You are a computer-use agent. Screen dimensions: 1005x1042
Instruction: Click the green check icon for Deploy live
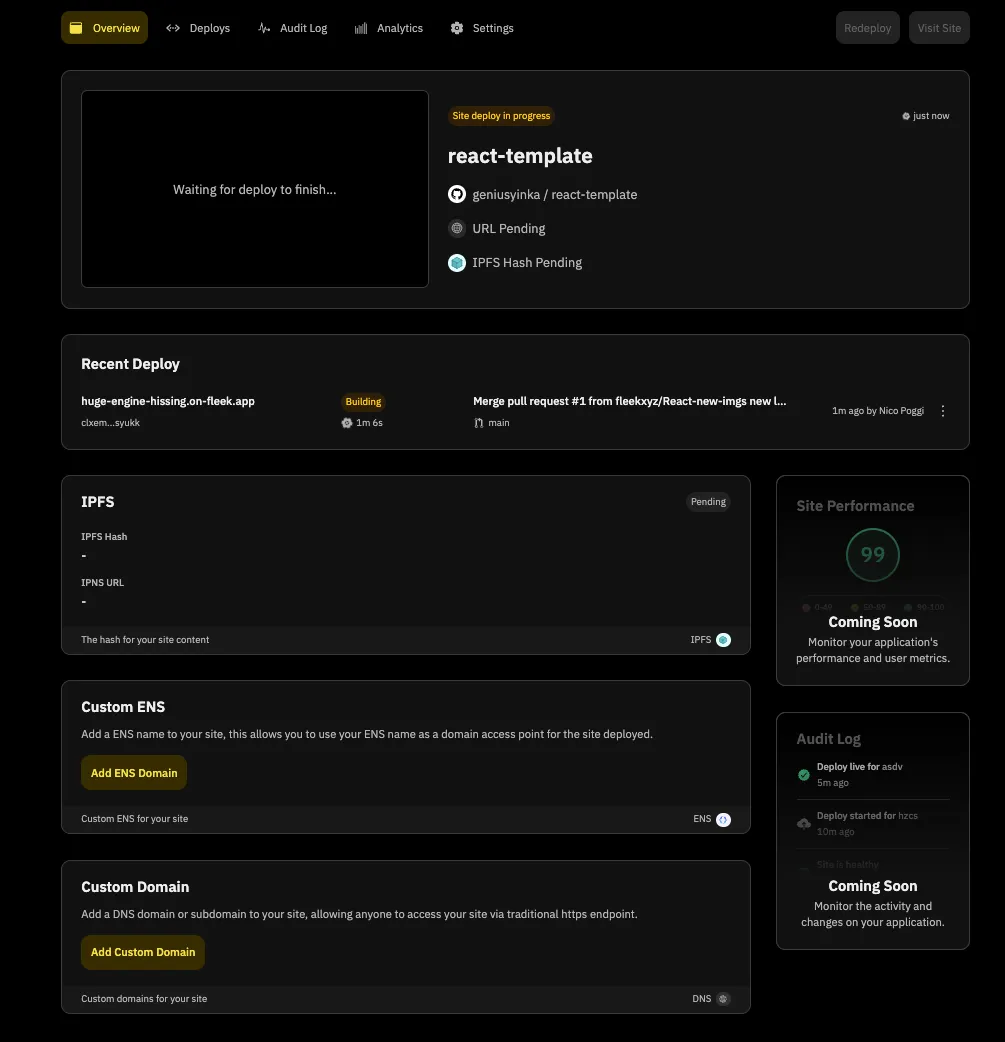coord(804,774)
